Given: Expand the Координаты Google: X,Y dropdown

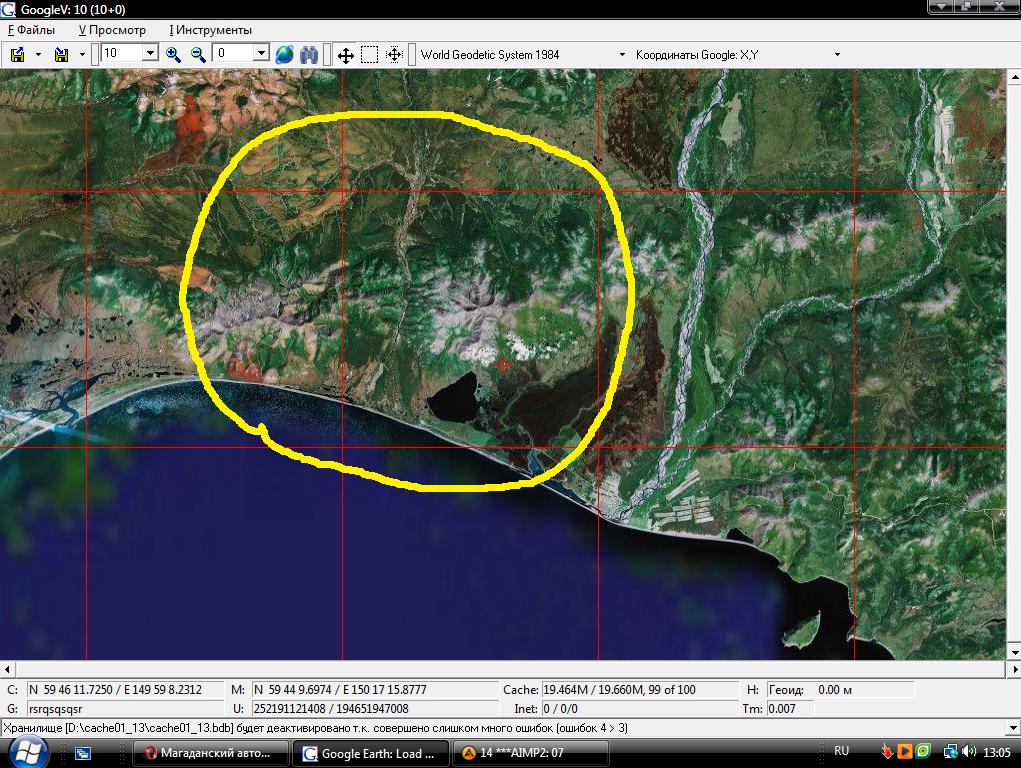Looking at the screenshot, I should pyautogui.click(x=837, y=55).
